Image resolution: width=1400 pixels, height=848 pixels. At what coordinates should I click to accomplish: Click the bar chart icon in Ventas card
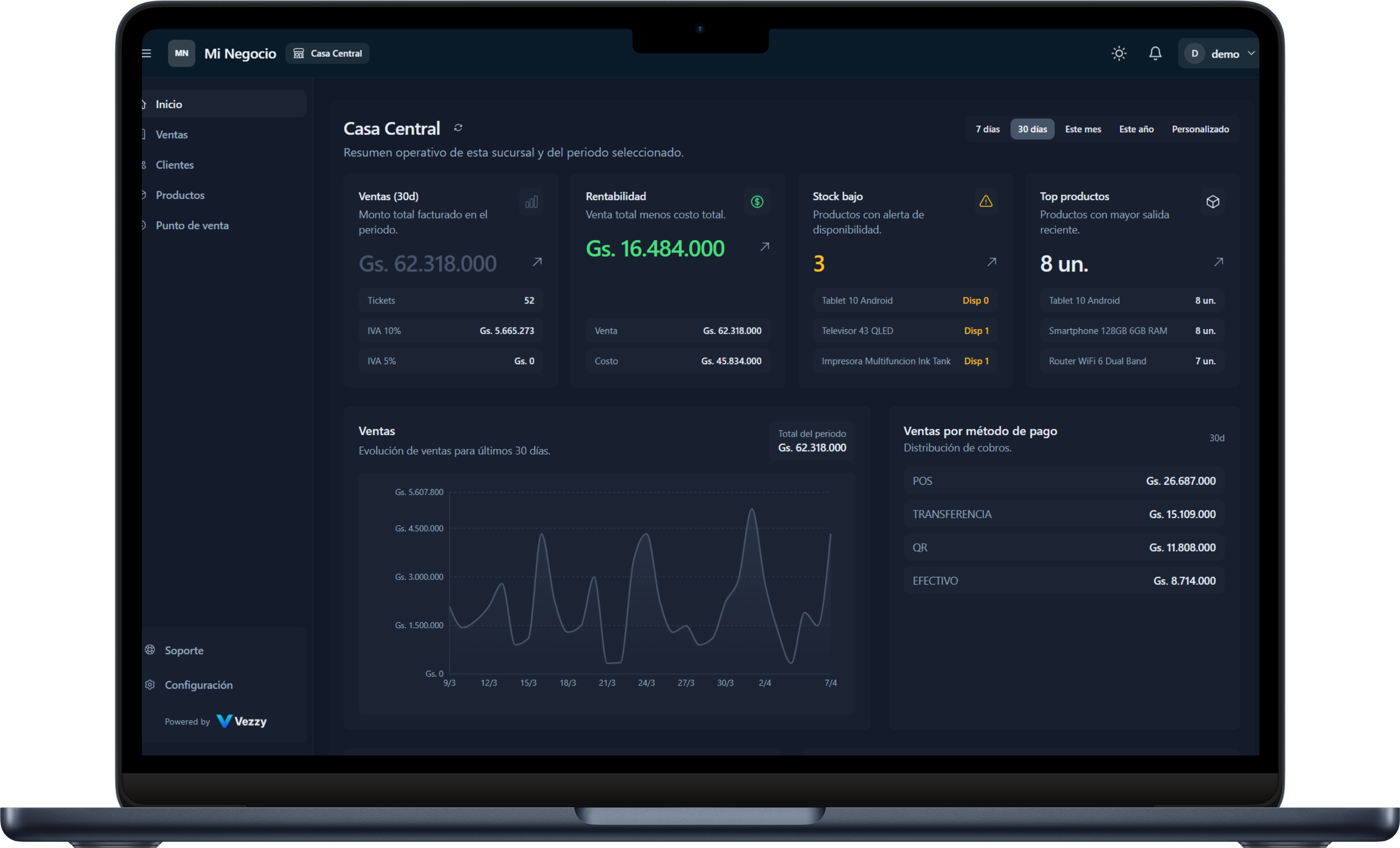coord(531,202)
